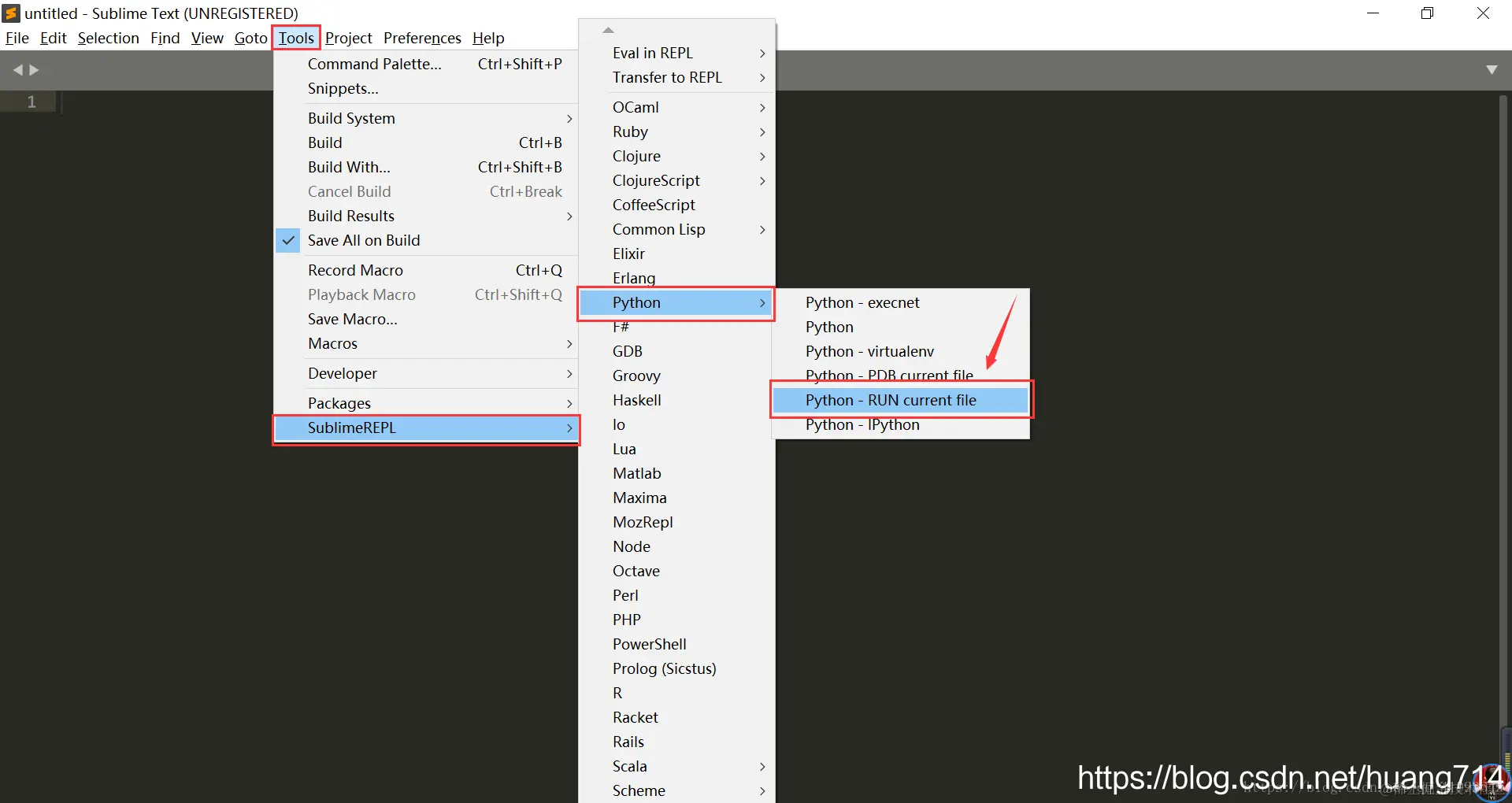Expand the Scala REPL submenu
1512x803 pixels.
(676, 766)
